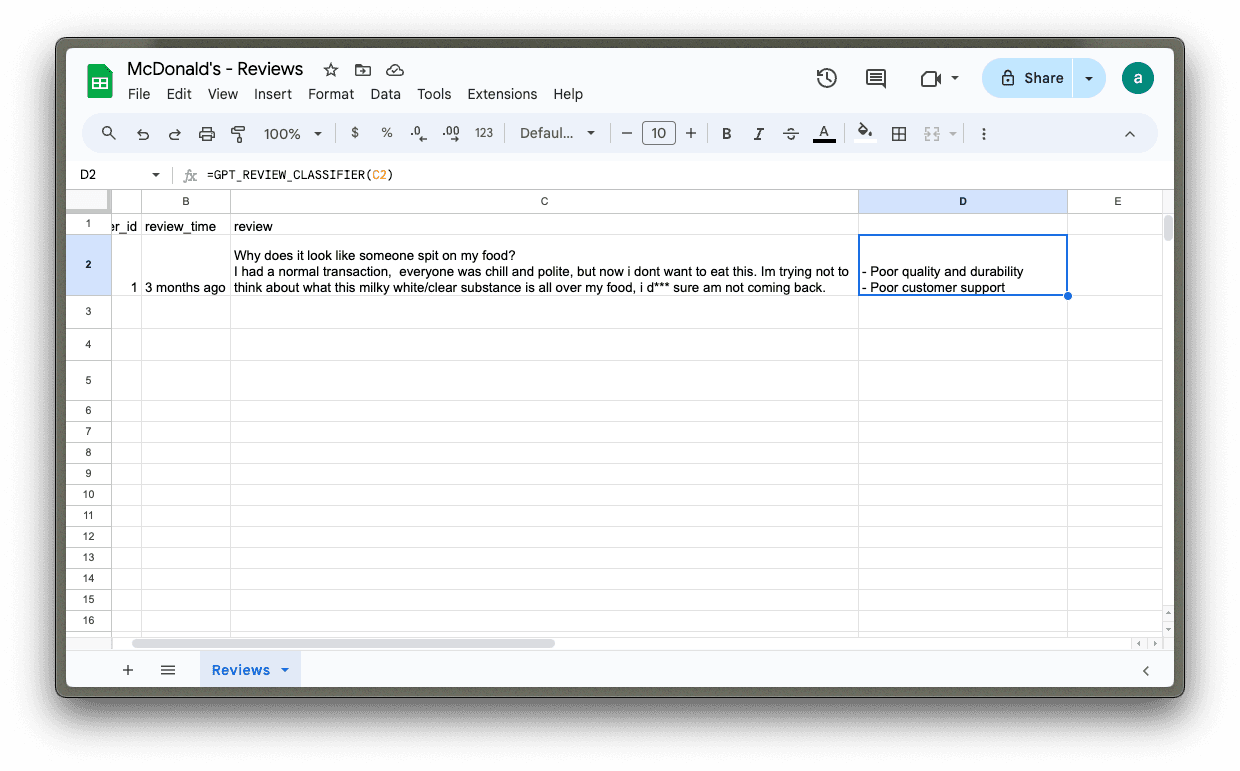Toggle strikethrough formatting
The image size is (1240, 771).
[790, 132]
